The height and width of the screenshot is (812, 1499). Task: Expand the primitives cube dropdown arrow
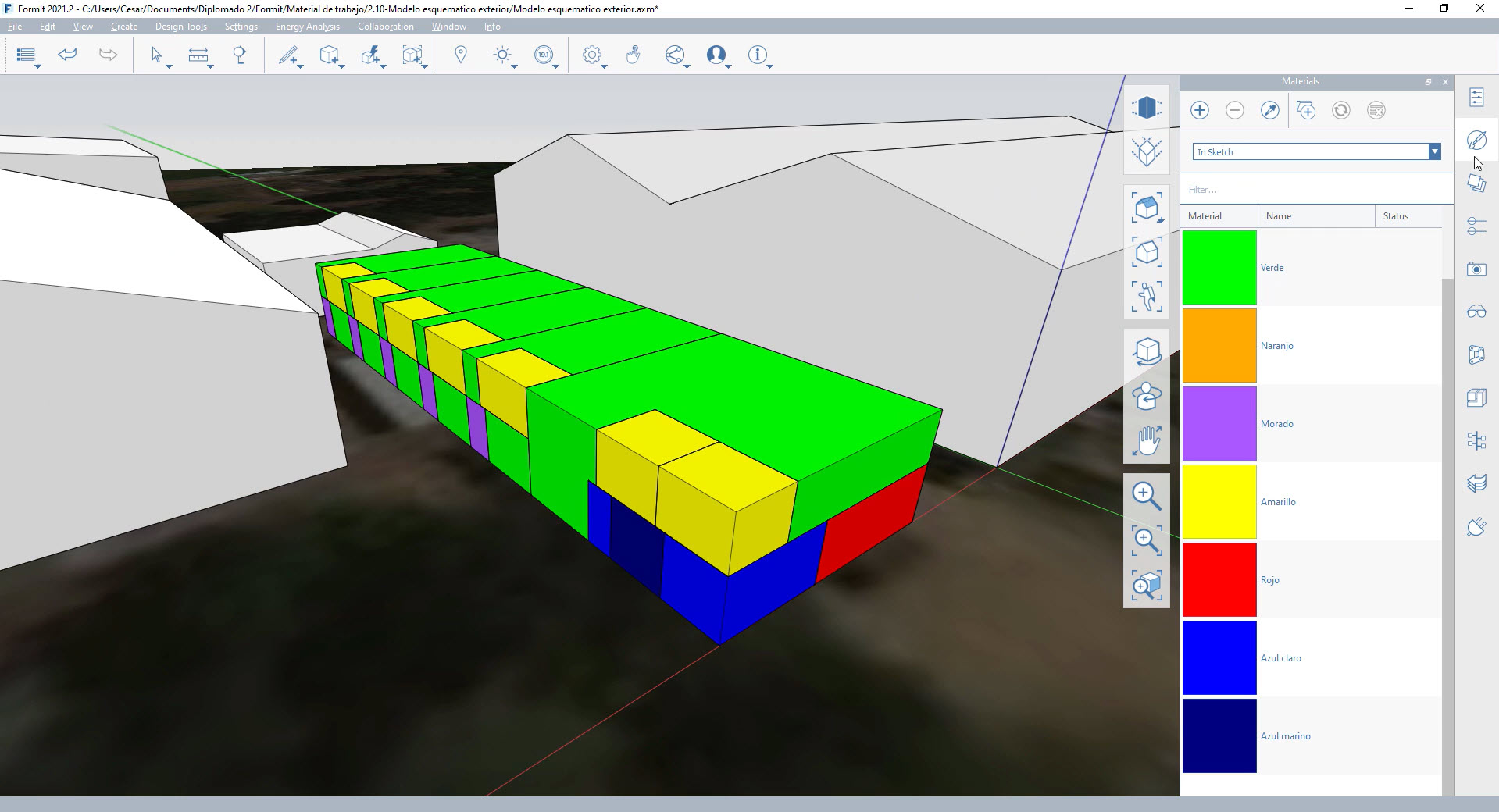[x=342, y=66]
